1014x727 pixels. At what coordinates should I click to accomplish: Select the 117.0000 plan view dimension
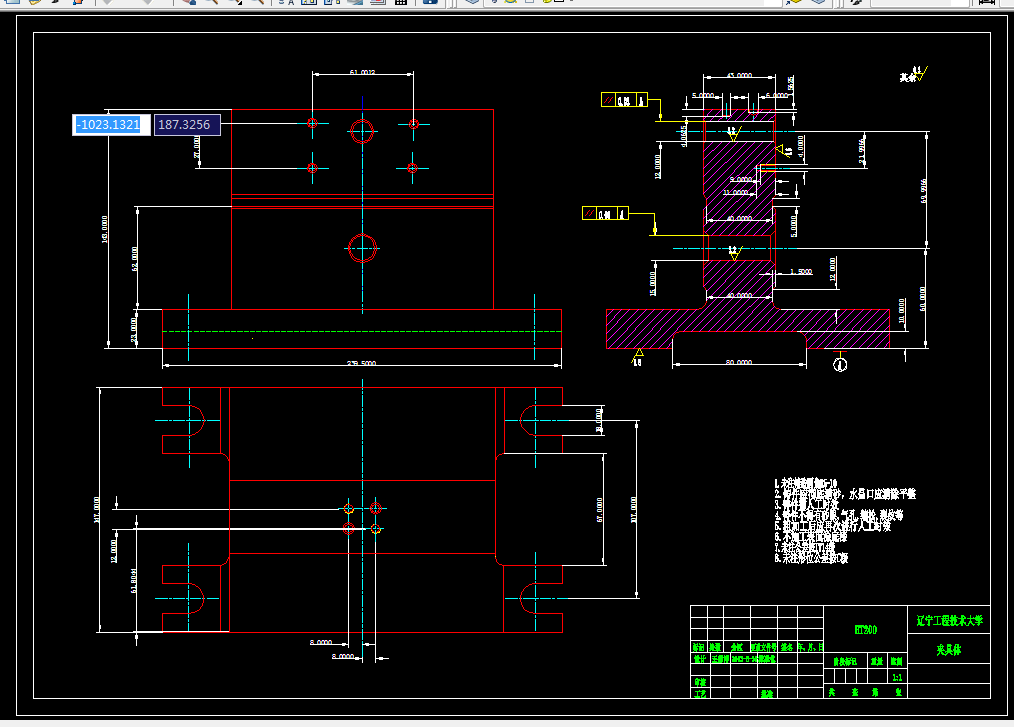[x=97, y=510]
